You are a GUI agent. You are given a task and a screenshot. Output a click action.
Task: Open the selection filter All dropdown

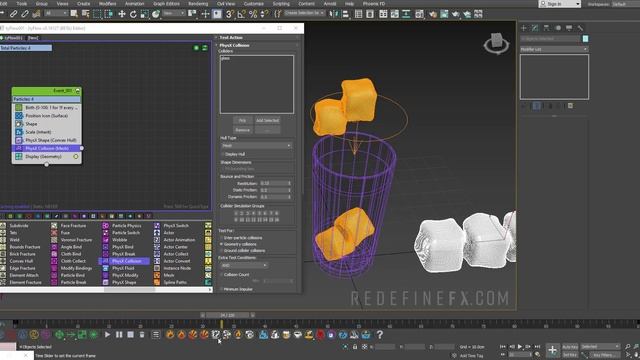(56, 13)
